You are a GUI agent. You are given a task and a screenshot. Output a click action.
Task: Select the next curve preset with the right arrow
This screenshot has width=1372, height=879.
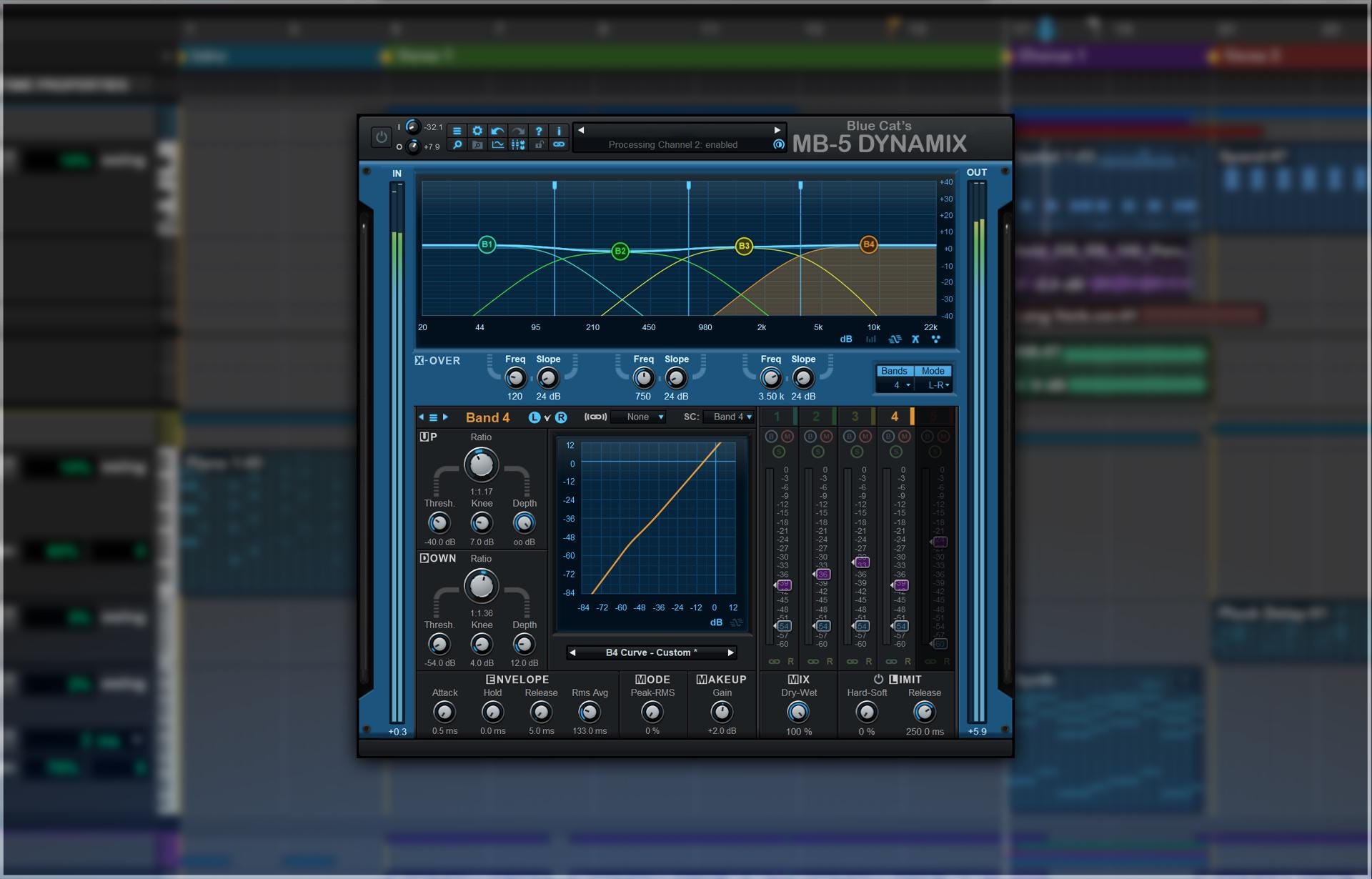coord(730,652)
